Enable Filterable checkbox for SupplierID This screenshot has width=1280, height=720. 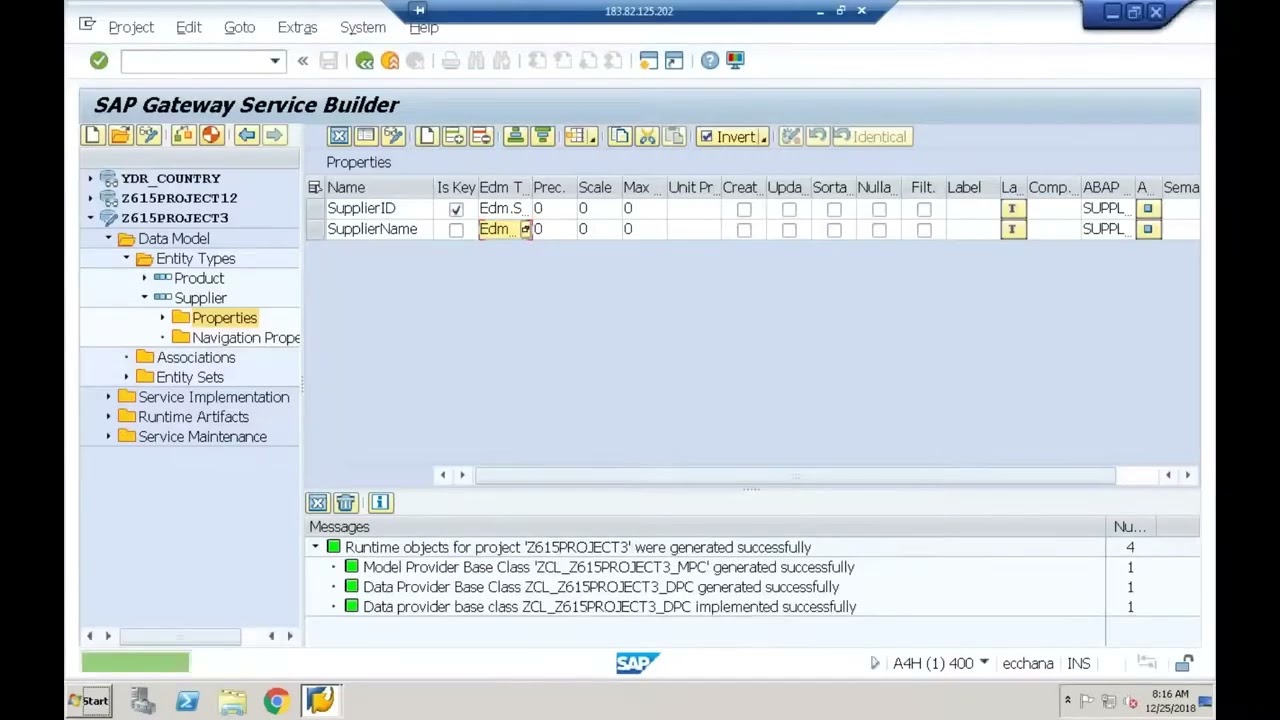pyautogui.click(x=924, y=209)
